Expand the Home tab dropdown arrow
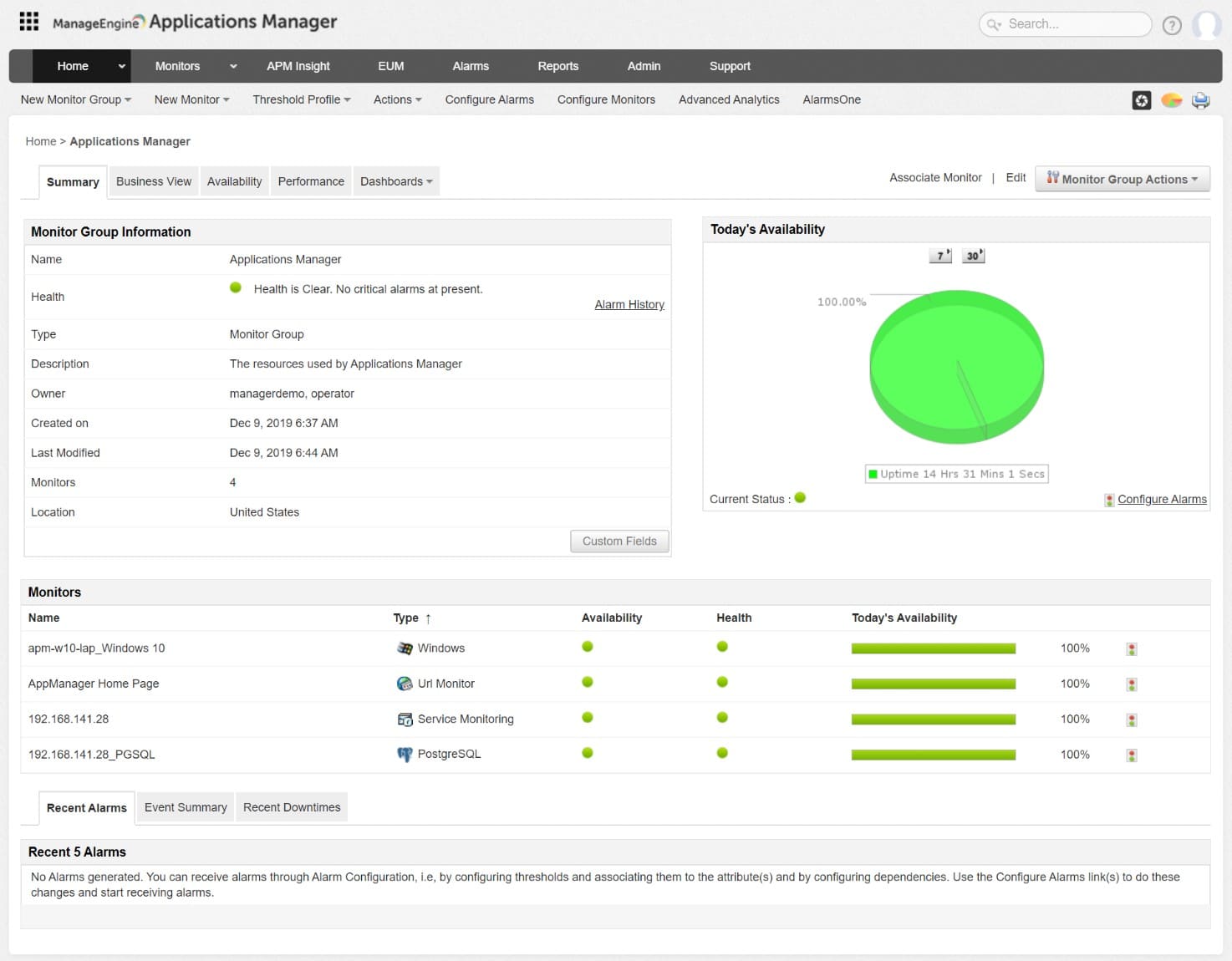This screenshot has width=1232, height=961. coord(122,67)
